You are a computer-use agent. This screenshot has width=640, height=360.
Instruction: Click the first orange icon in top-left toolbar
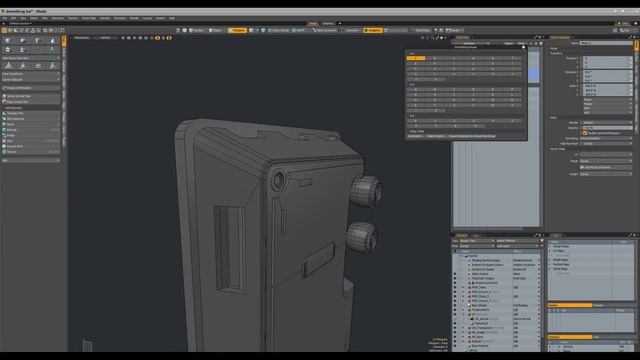4,30
